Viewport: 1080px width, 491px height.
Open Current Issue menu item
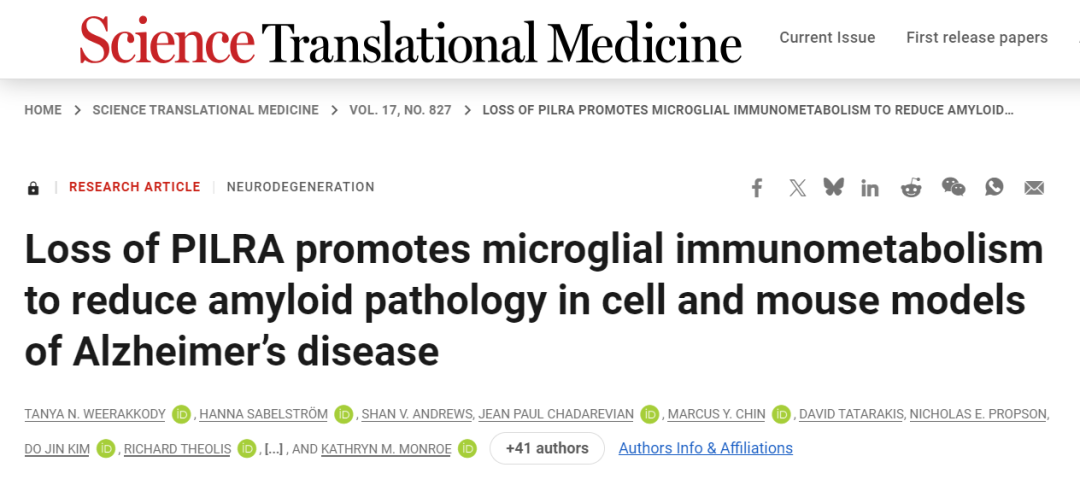tap(827, 38)
